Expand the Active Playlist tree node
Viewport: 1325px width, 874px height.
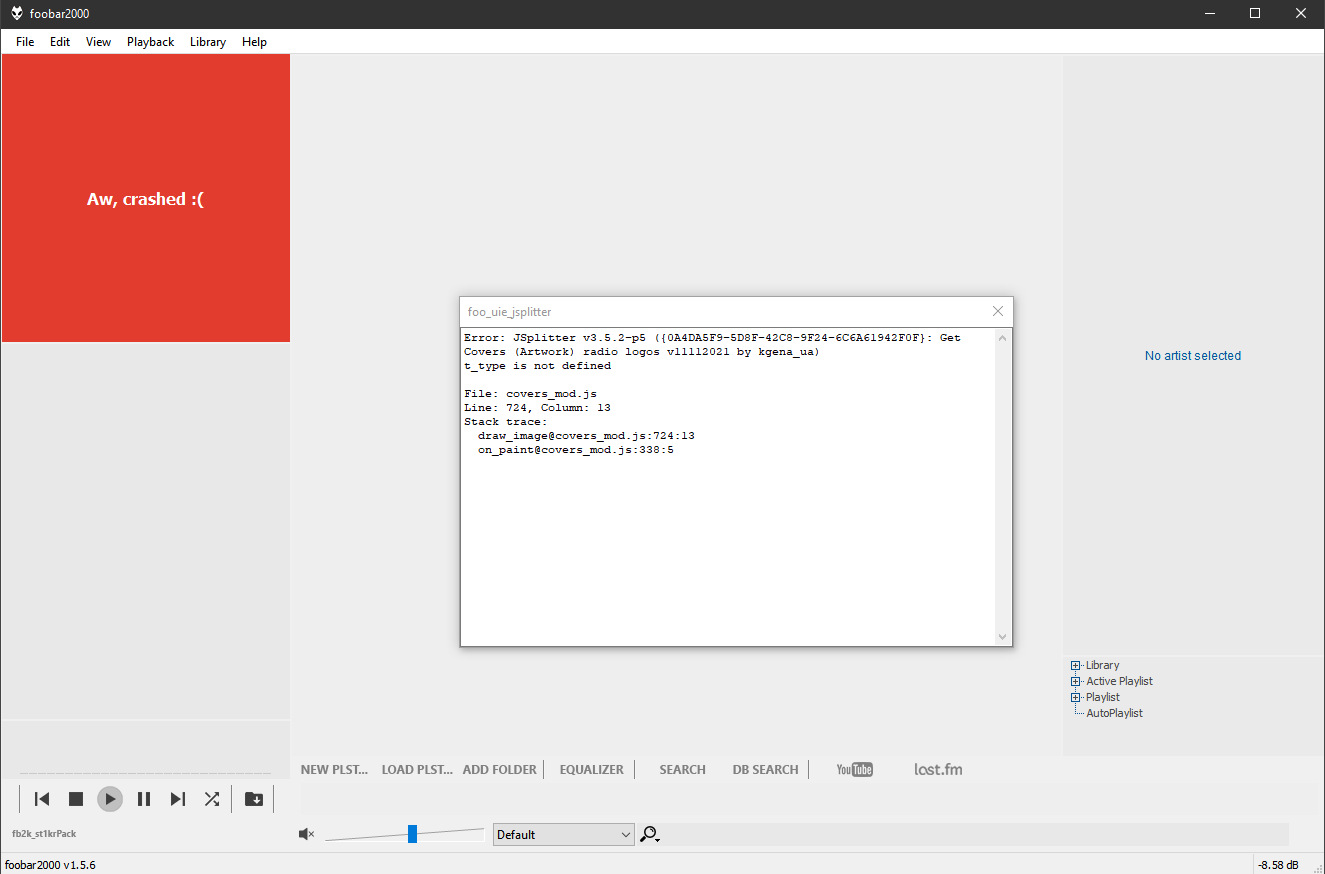coord(1076,682)
